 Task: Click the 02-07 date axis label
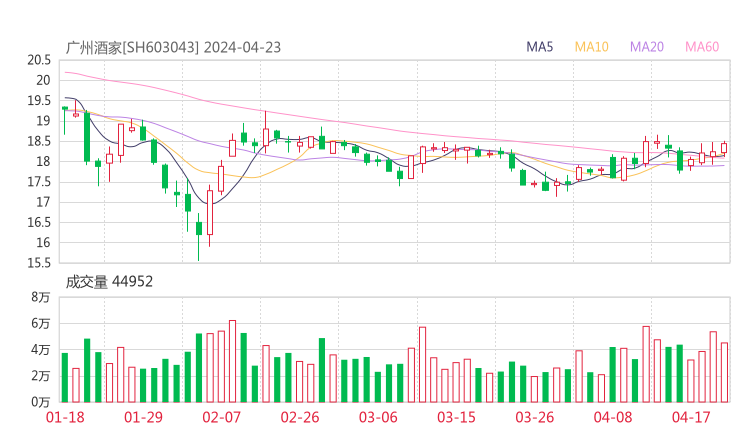[x=221, y=417]
